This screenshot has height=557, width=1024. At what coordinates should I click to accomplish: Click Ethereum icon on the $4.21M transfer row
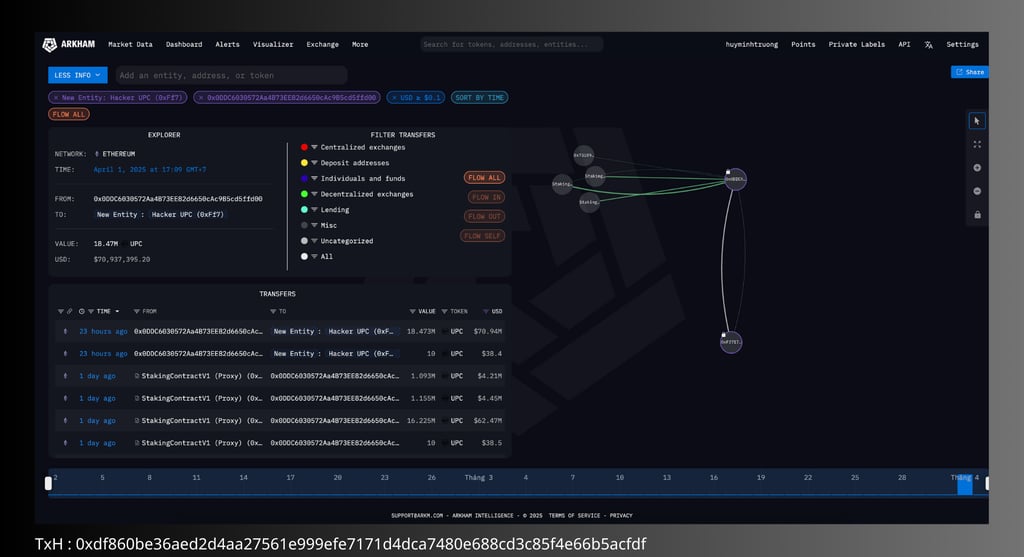65,376
